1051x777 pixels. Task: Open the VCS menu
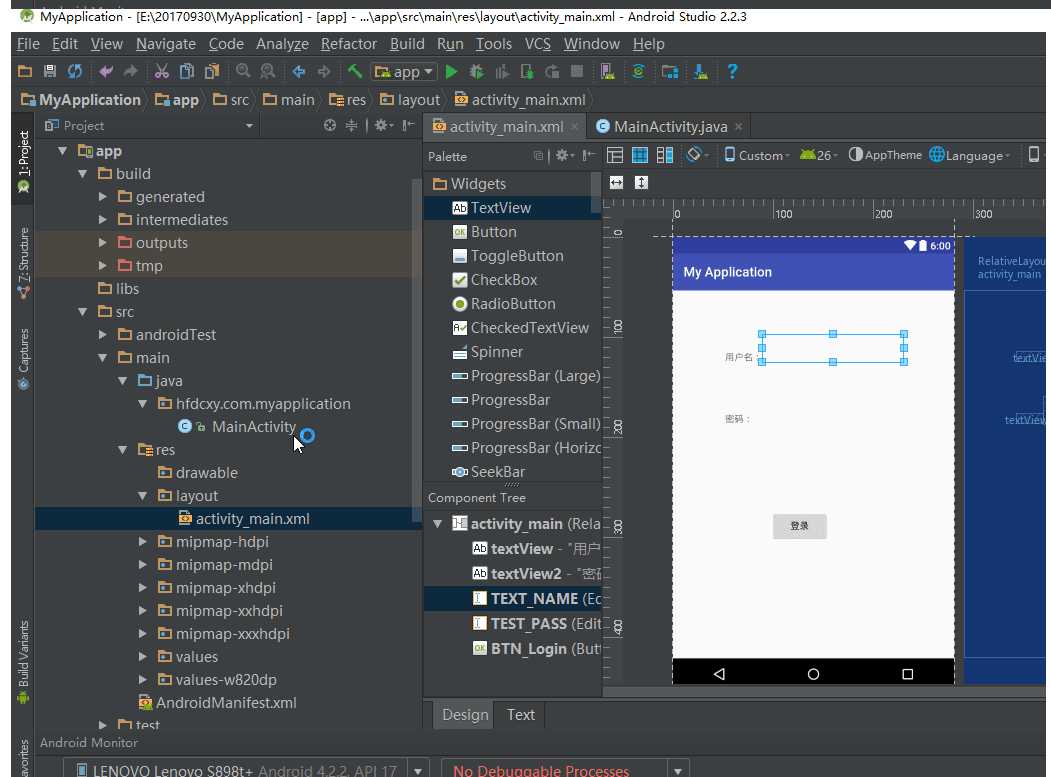pyautogui.click(x=538, y=44)
